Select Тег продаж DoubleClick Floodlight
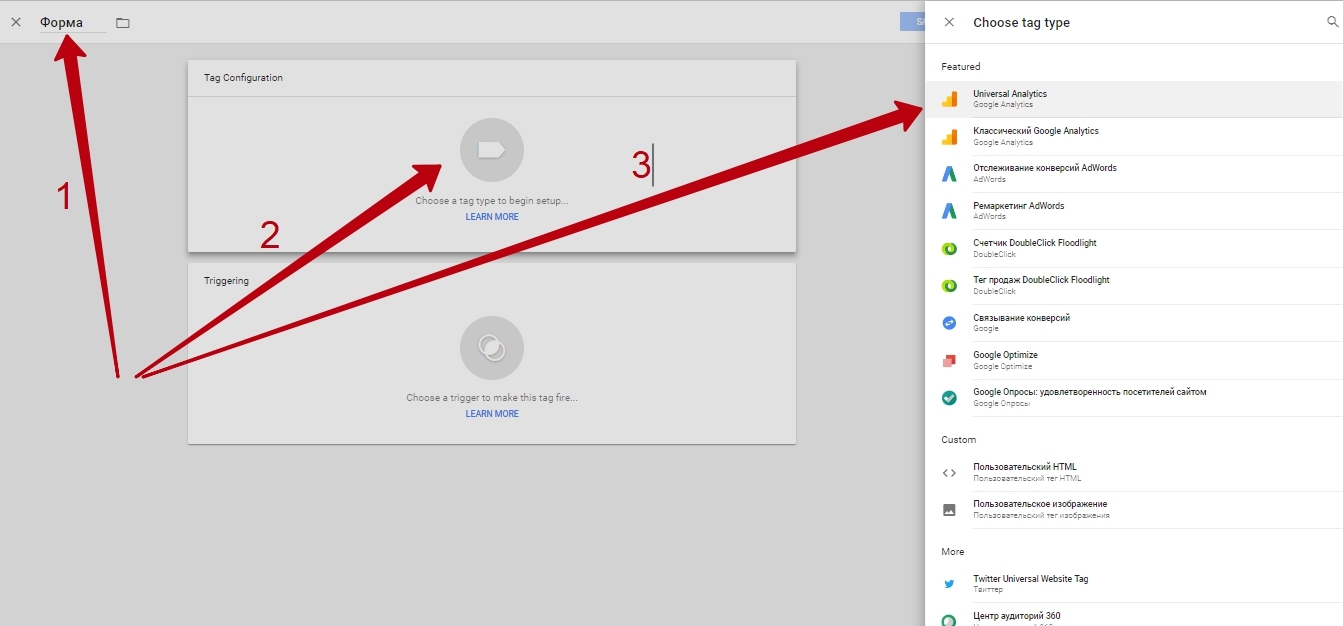The height and width of the screenshot is (626, 1343). (1134, 285)
